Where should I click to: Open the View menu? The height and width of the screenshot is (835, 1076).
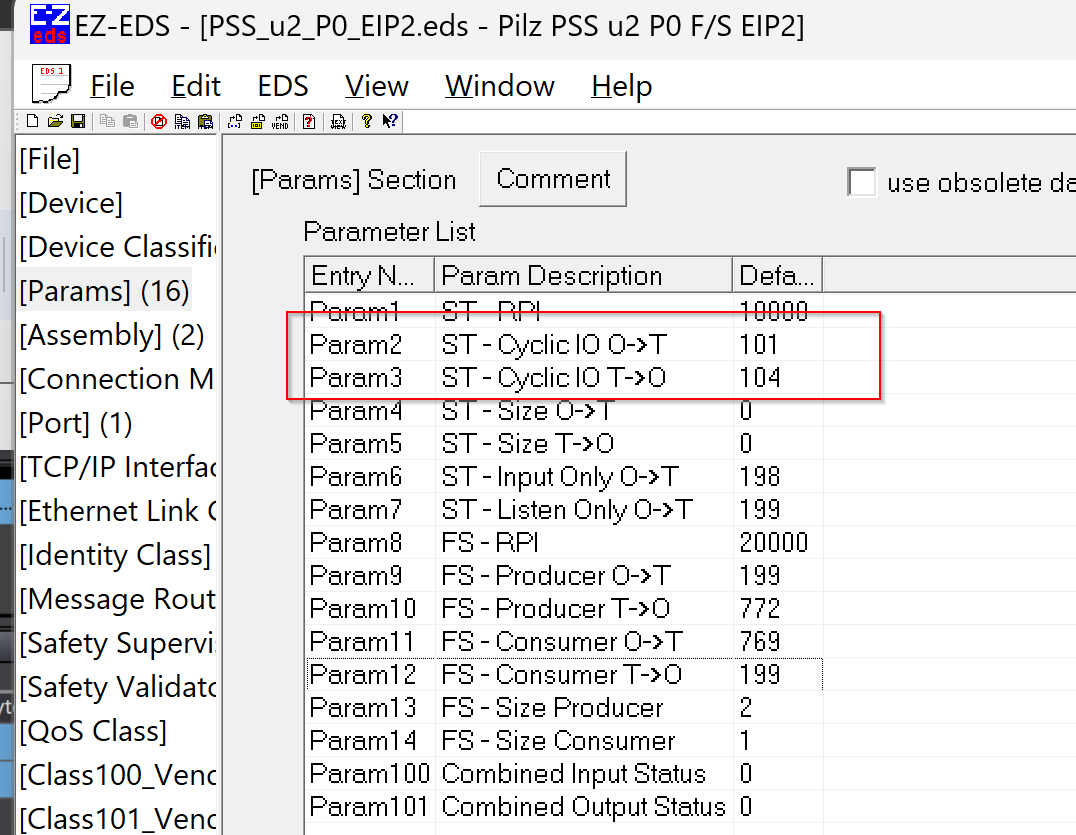376,86
